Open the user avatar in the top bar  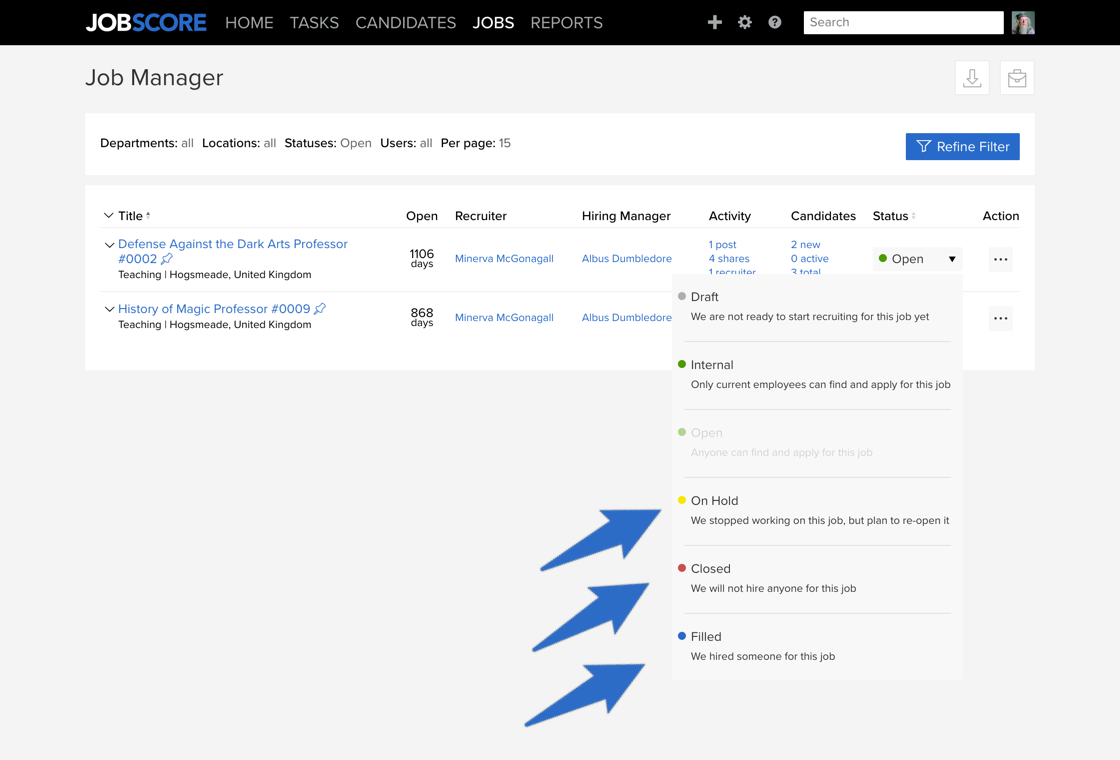coord(1023,22)
